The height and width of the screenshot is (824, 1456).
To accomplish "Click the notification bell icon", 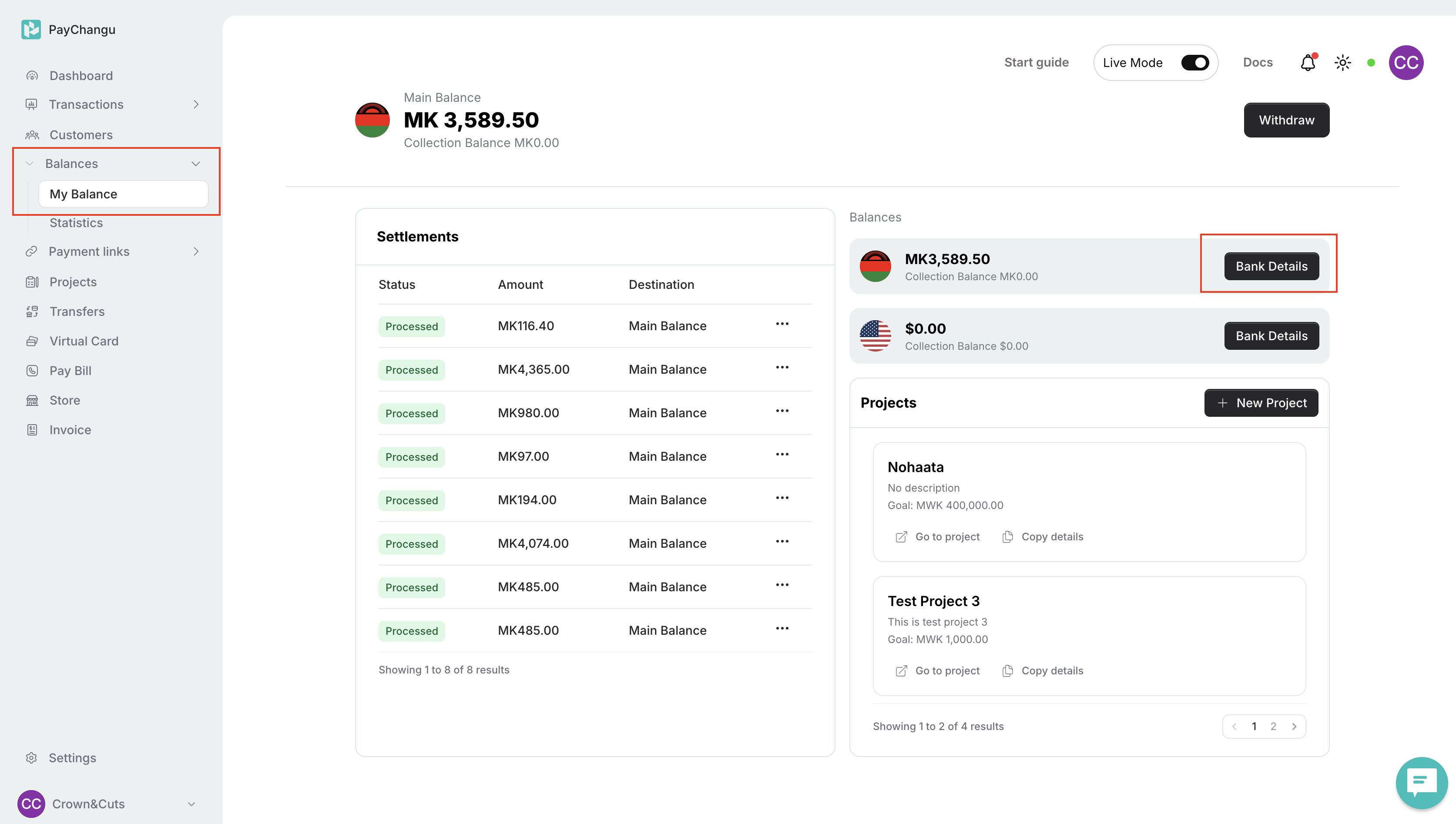I will pyautogui.click(x=1307, y=62).
